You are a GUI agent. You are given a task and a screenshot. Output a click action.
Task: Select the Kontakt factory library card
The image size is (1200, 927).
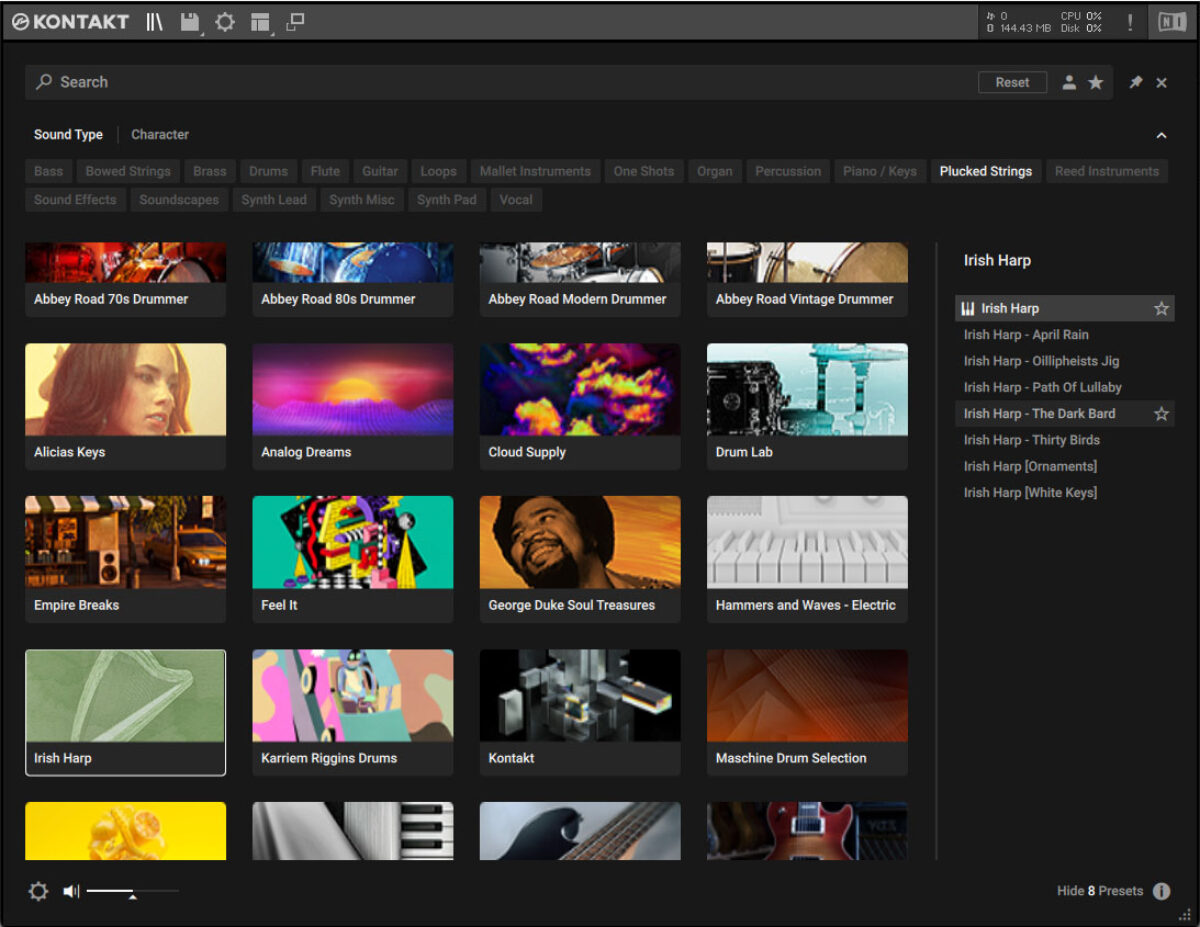tap(580, 713)
